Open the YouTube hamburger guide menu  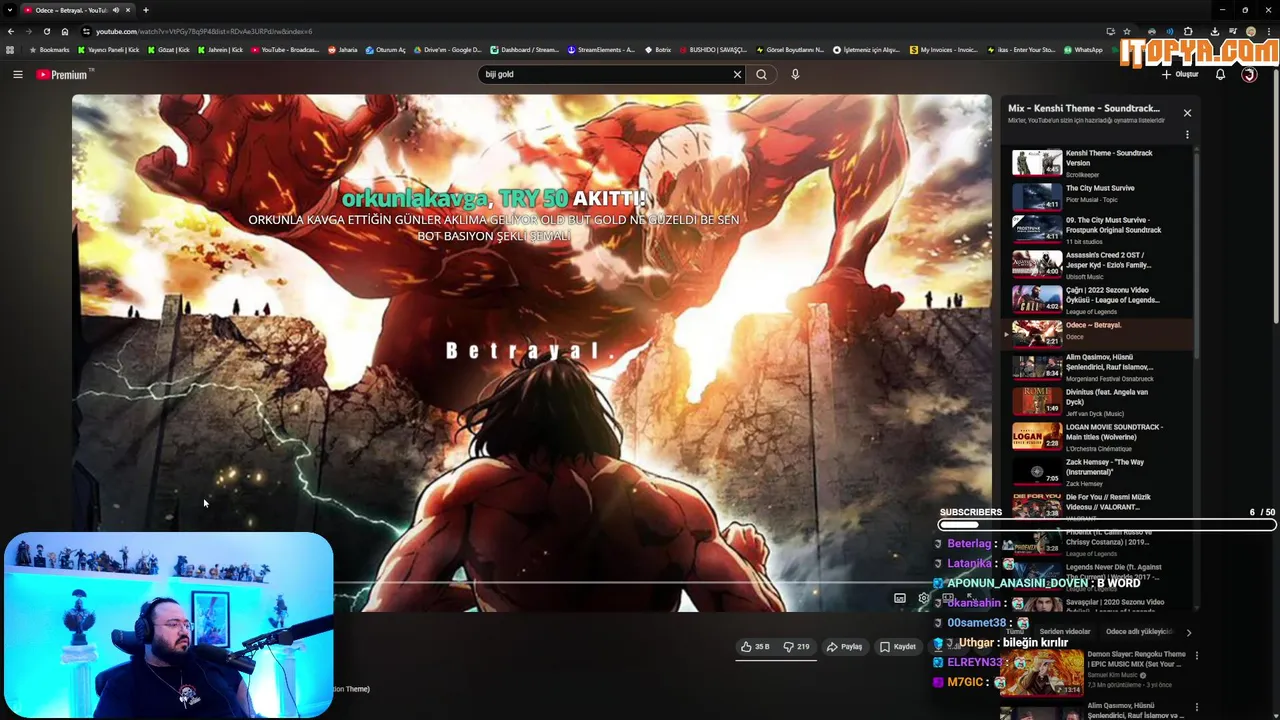tap(17, 74)
